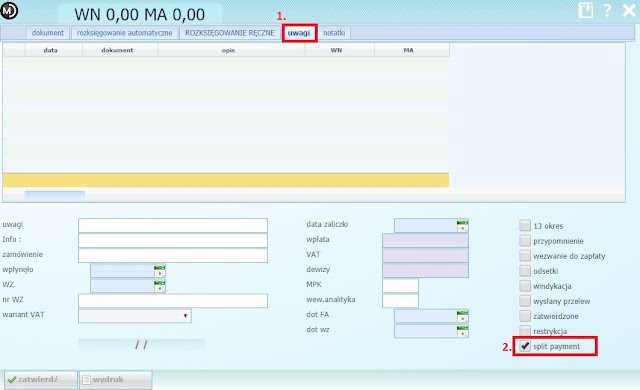Viewport: 640px width, 390px height.
Task: Focus the wew.analityka field
Action: (x=400, y=301)
